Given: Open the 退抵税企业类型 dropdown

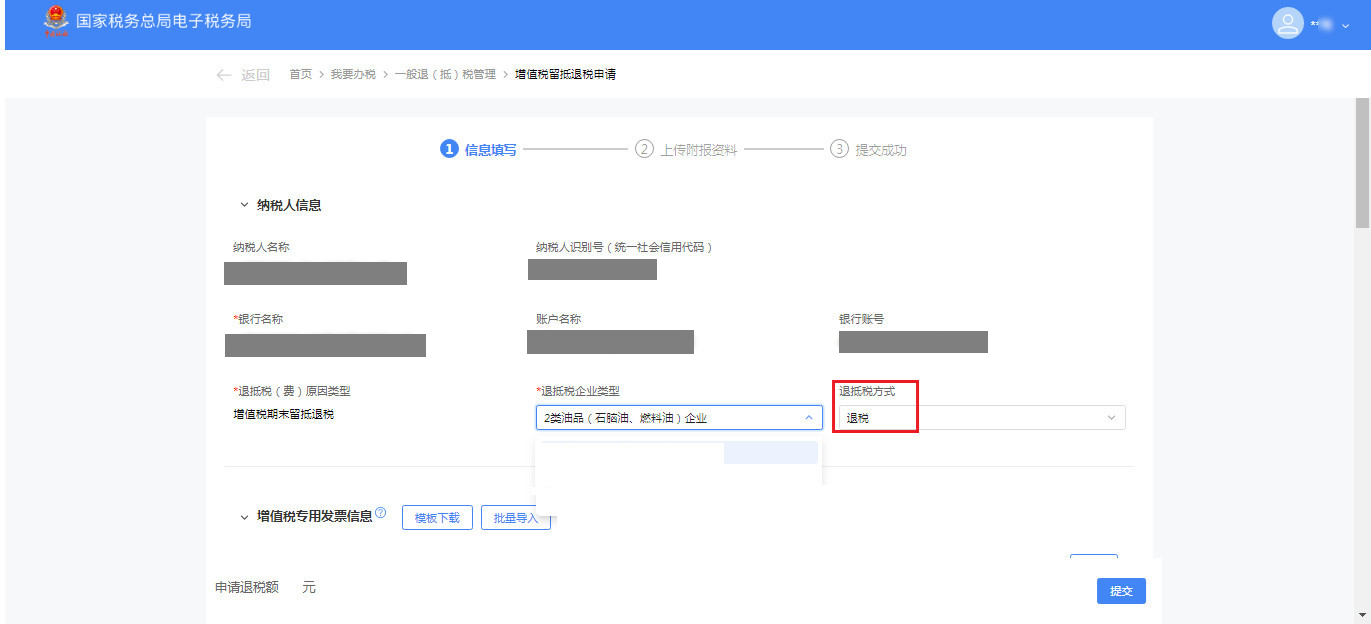Looking at the screenshot, I should (x=678, y=418).
